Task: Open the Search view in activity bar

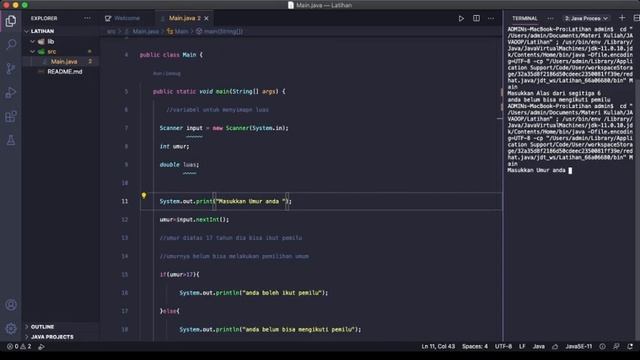Action: click(x=11, y=44)
